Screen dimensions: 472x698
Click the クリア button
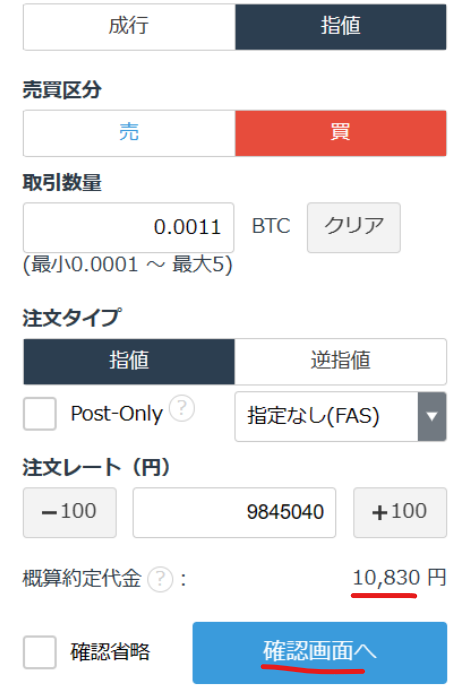coord(354,227)
